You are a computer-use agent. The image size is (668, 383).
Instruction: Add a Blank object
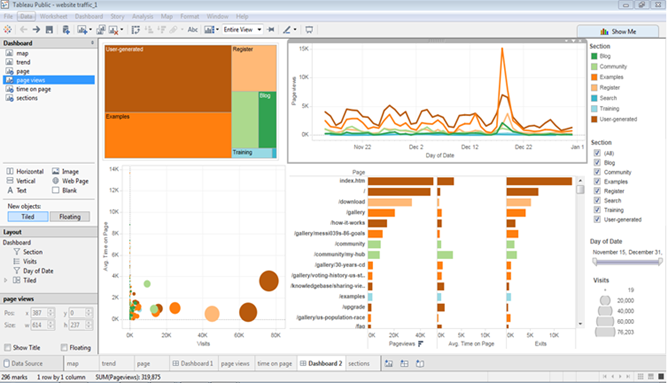pyautogui.click(x=64, y=190)
